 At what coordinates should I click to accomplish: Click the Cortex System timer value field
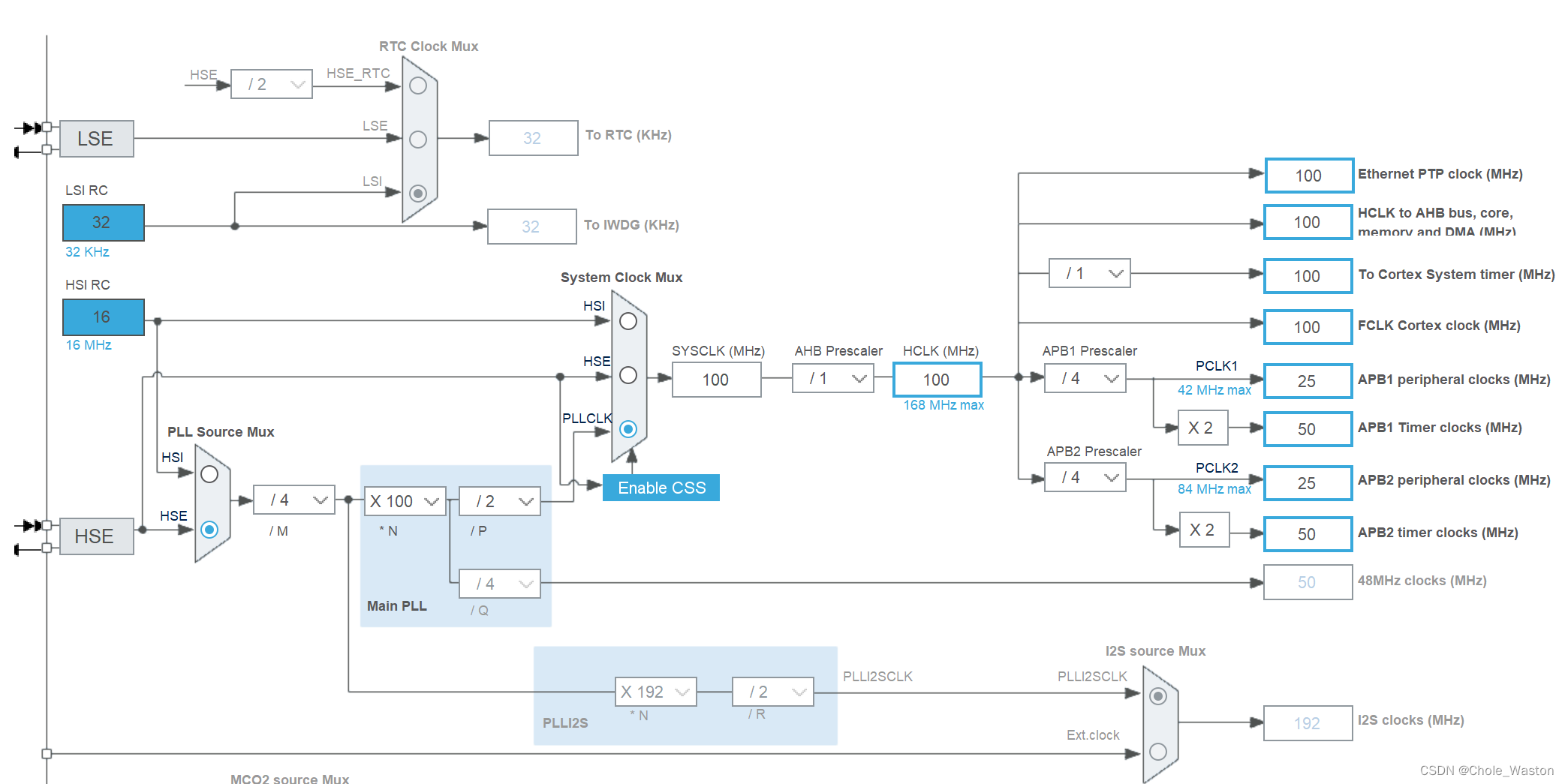click(1308, 276)
